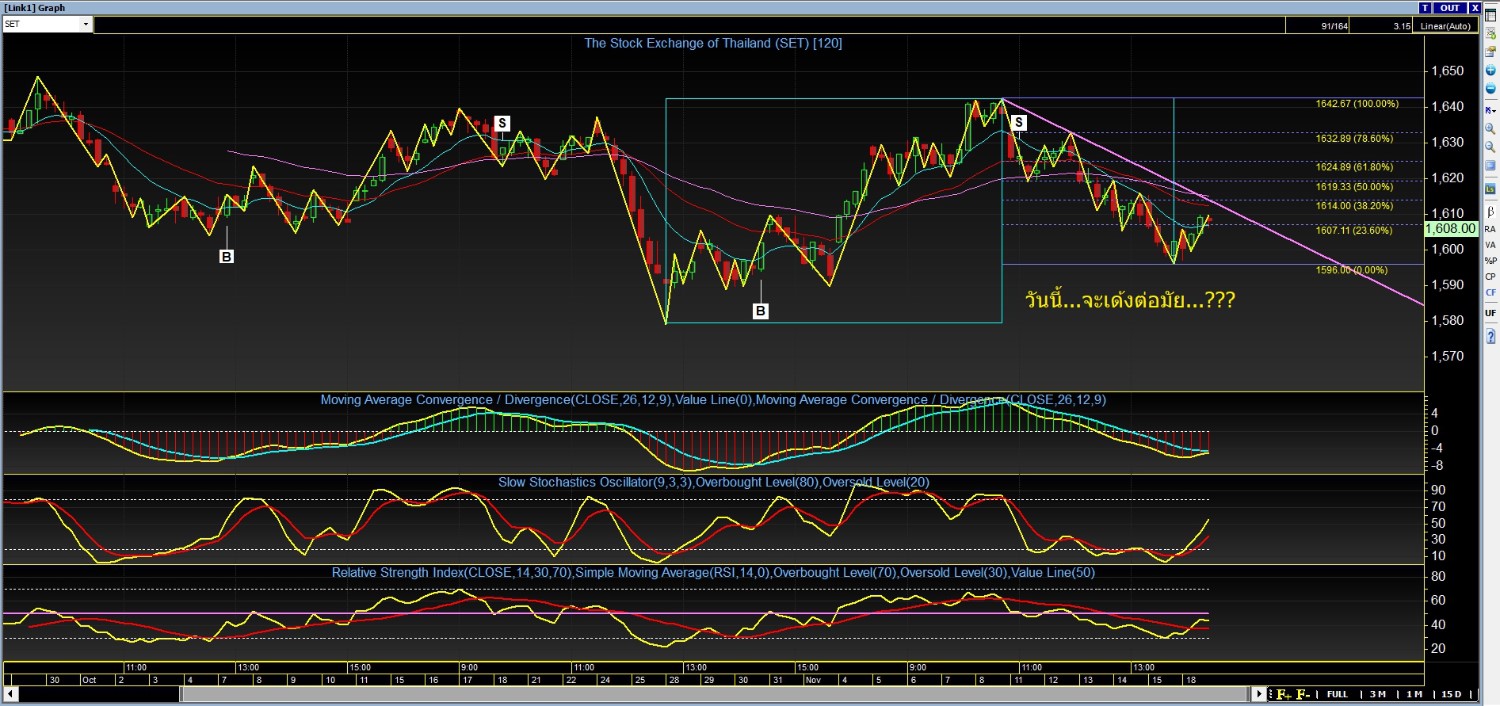
Task: Click the B buy marker near Oct 30
Action: [761, 311]
